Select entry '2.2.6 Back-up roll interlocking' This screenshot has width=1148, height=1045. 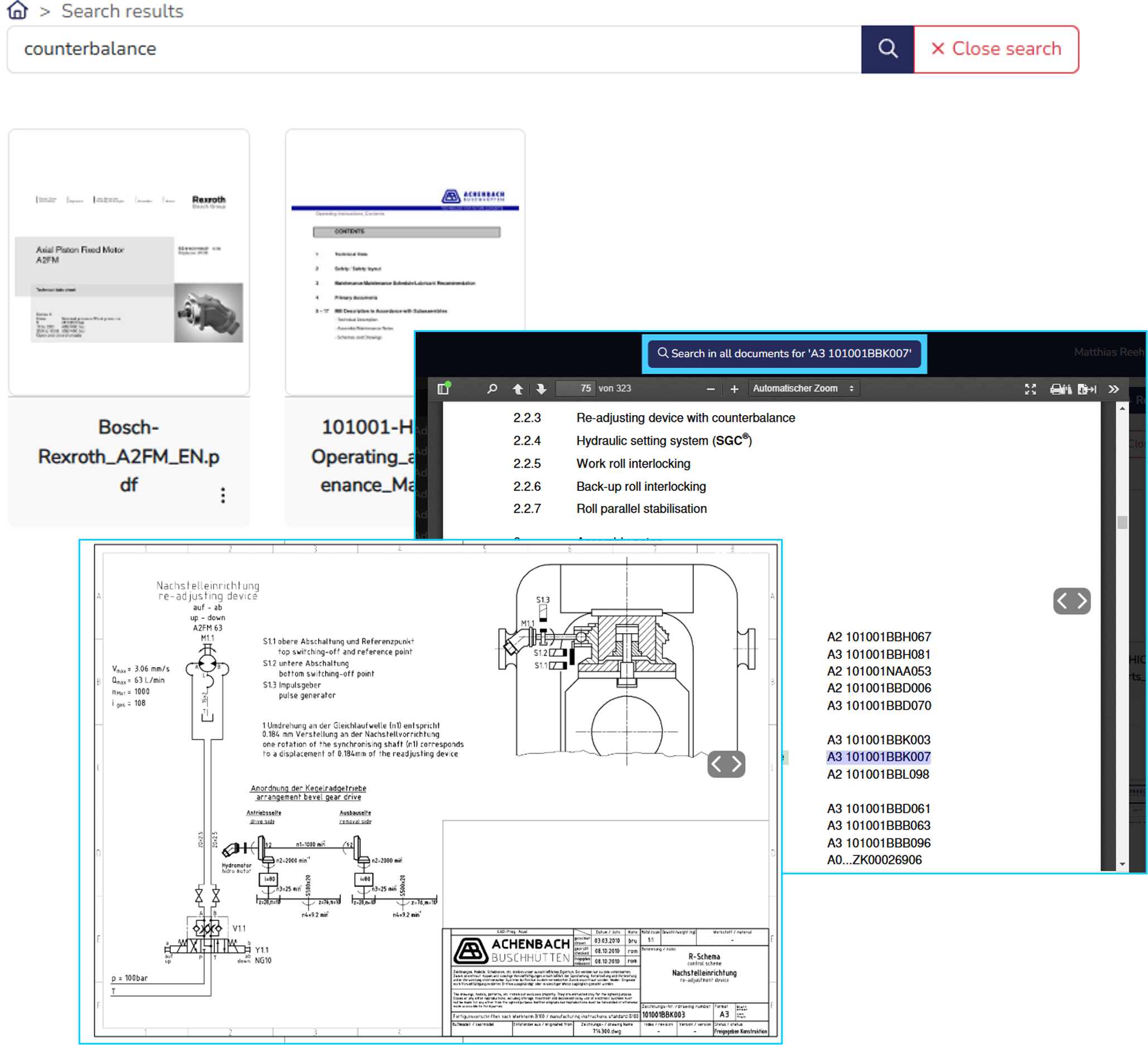[x=609, y=487]
